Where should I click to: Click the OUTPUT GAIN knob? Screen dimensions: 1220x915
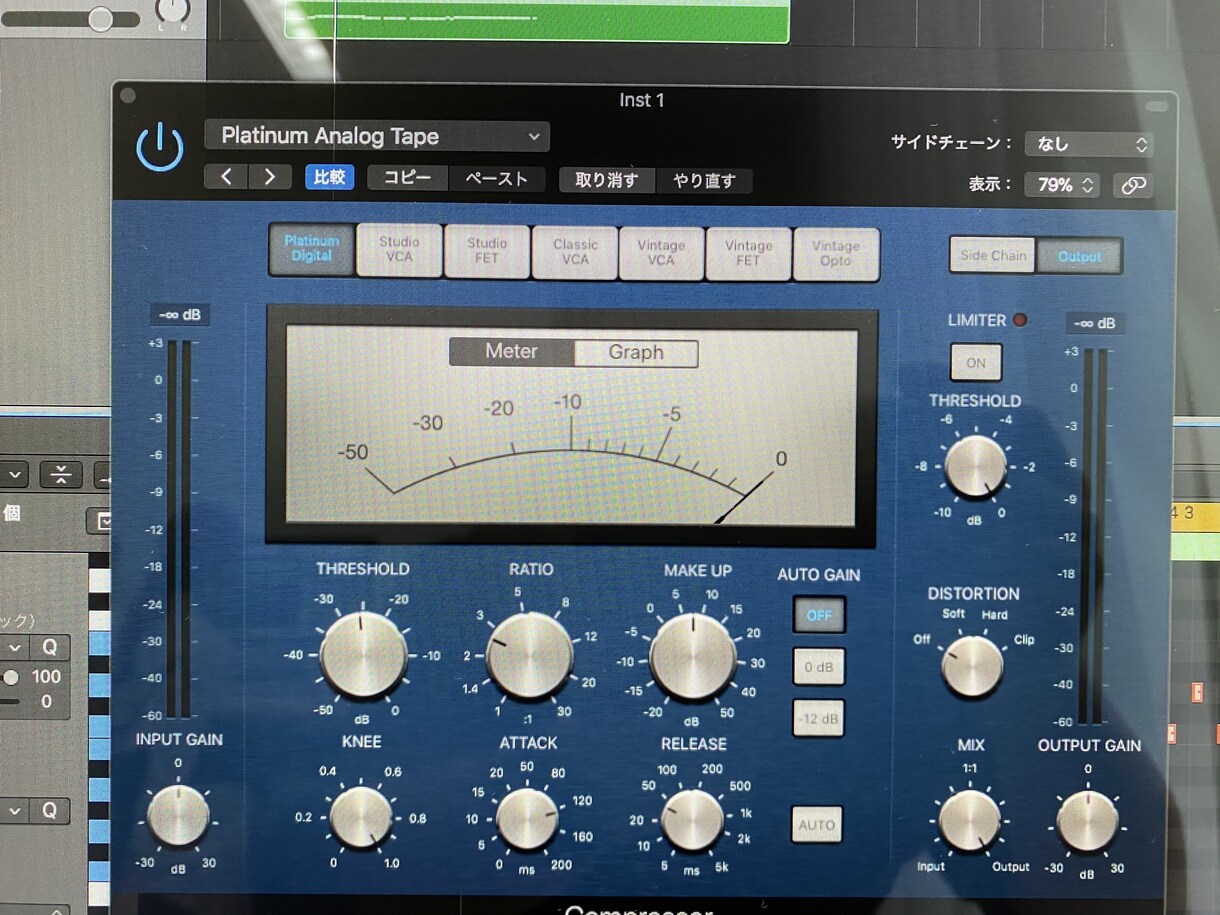(1087, 821)
